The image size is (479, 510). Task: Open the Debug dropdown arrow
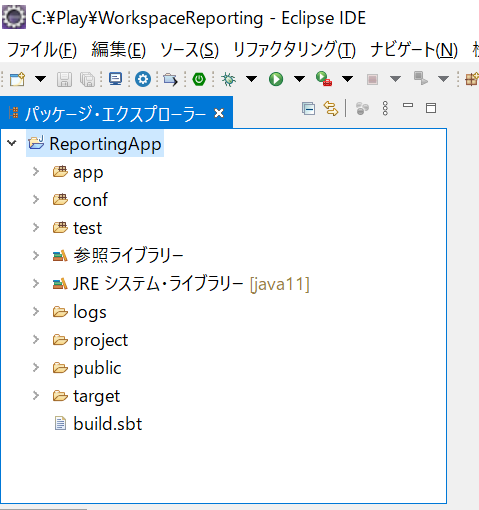click(x=252, y=79)
